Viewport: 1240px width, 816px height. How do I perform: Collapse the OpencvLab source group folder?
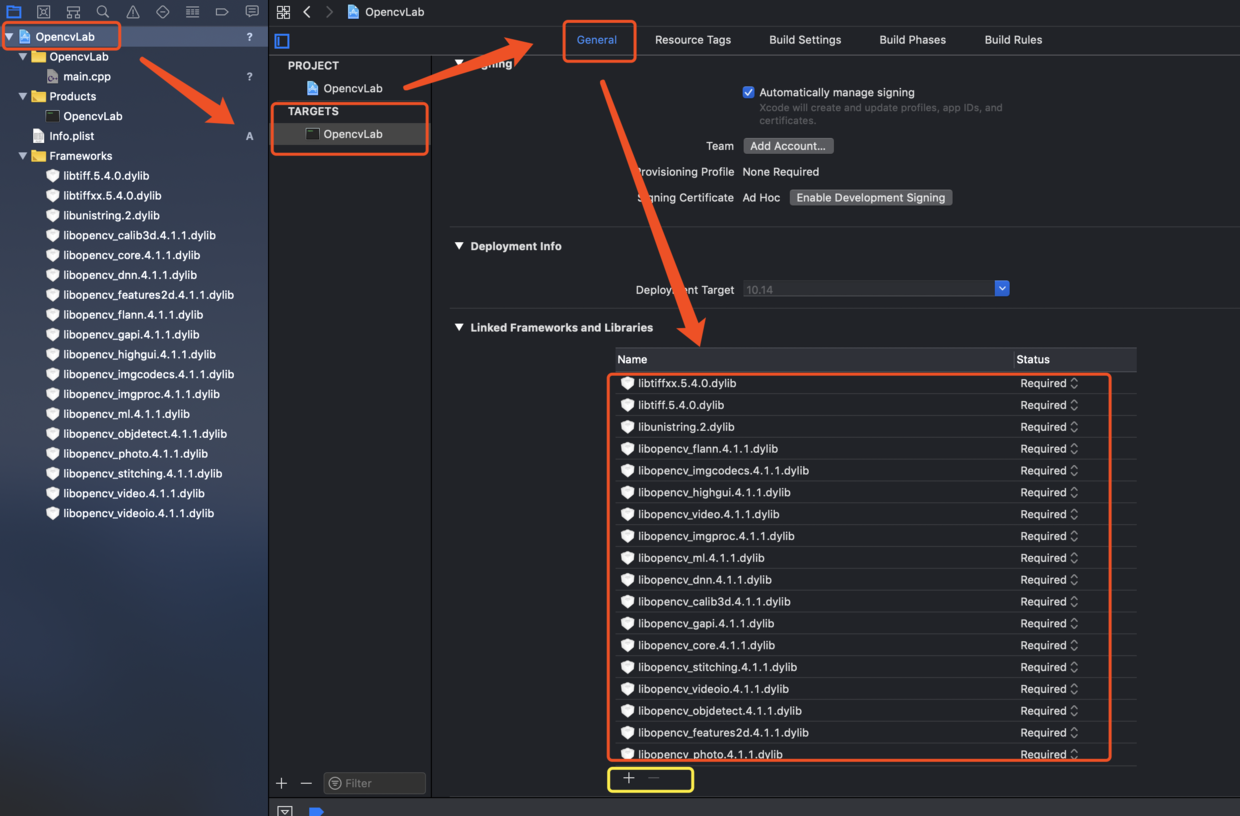(x=23, y=57)
